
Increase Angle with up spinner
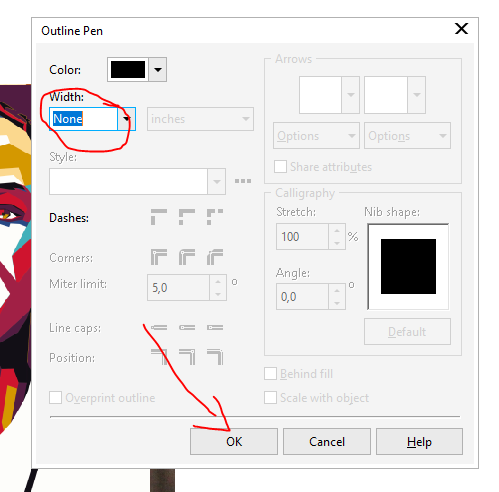337,291
